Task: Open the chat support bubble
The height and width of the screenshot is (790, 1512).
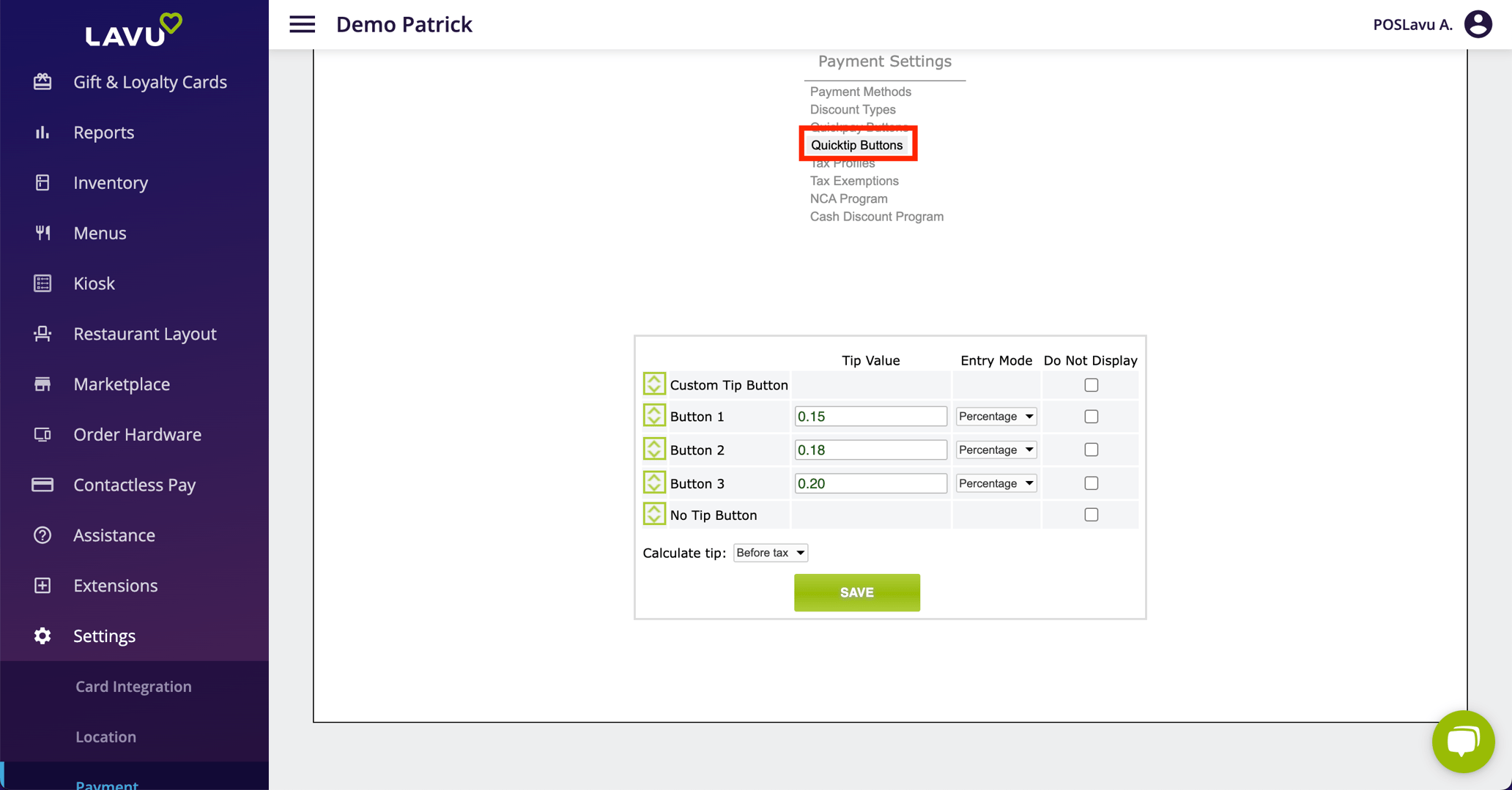Action: tap(1463, 741)
